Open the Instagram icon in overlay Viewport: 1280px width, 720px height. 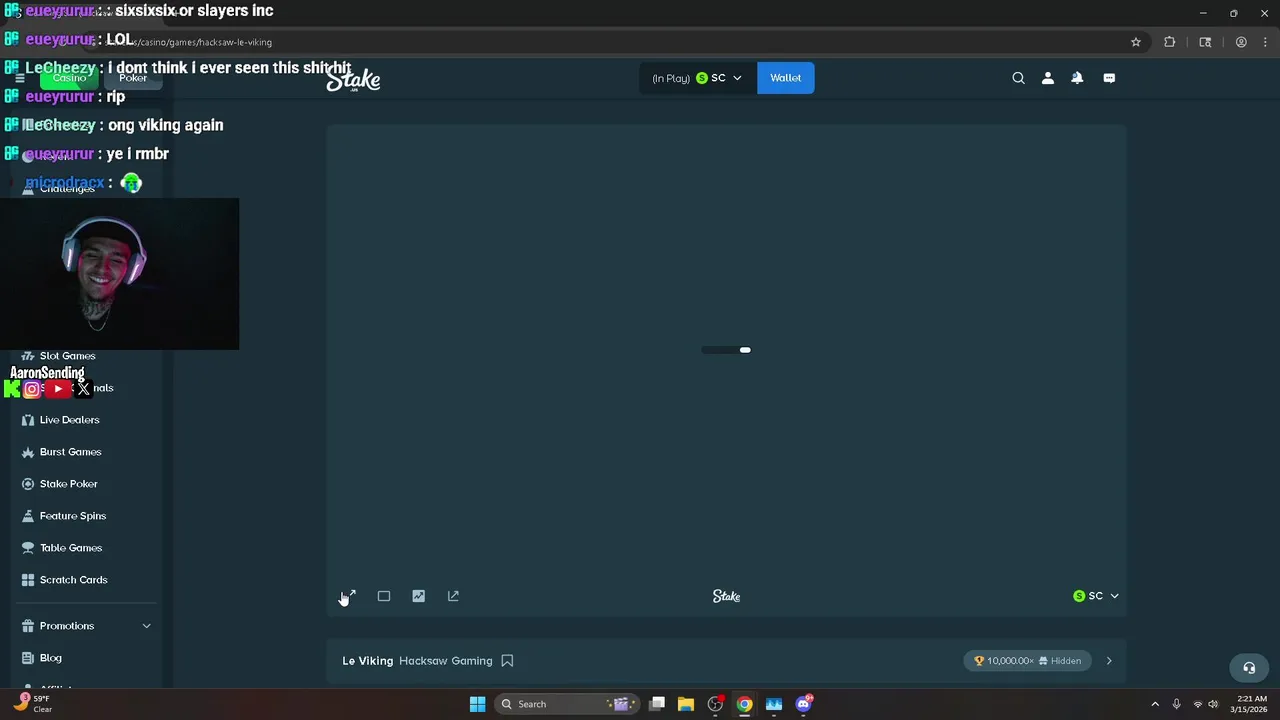32,389
